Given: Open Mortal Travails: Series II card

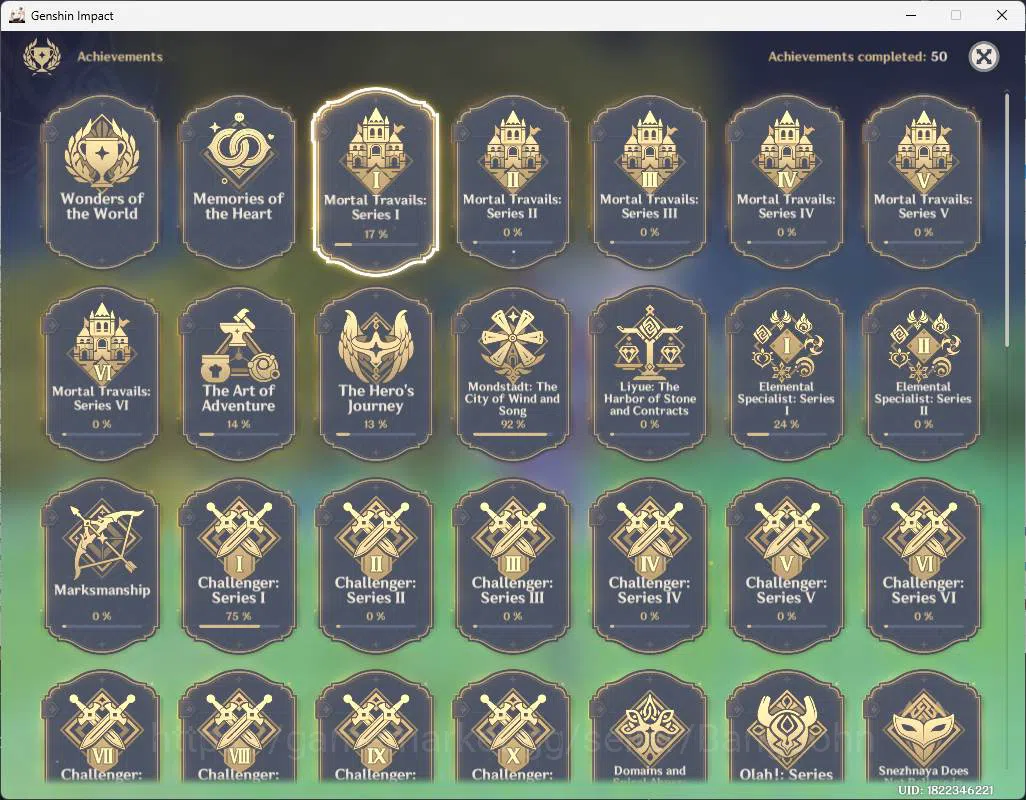Looking at the screenshot, I should [x=512, y=182].
